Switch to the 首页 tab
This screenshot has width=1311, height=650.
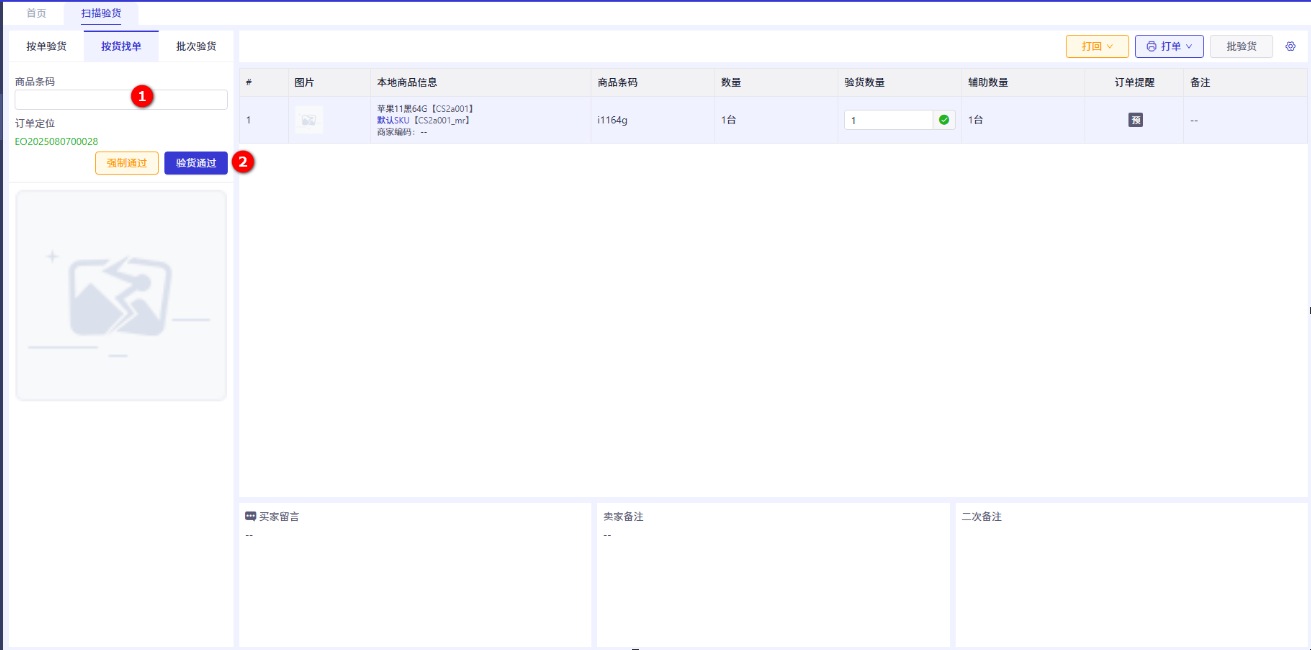coord(36,13)
